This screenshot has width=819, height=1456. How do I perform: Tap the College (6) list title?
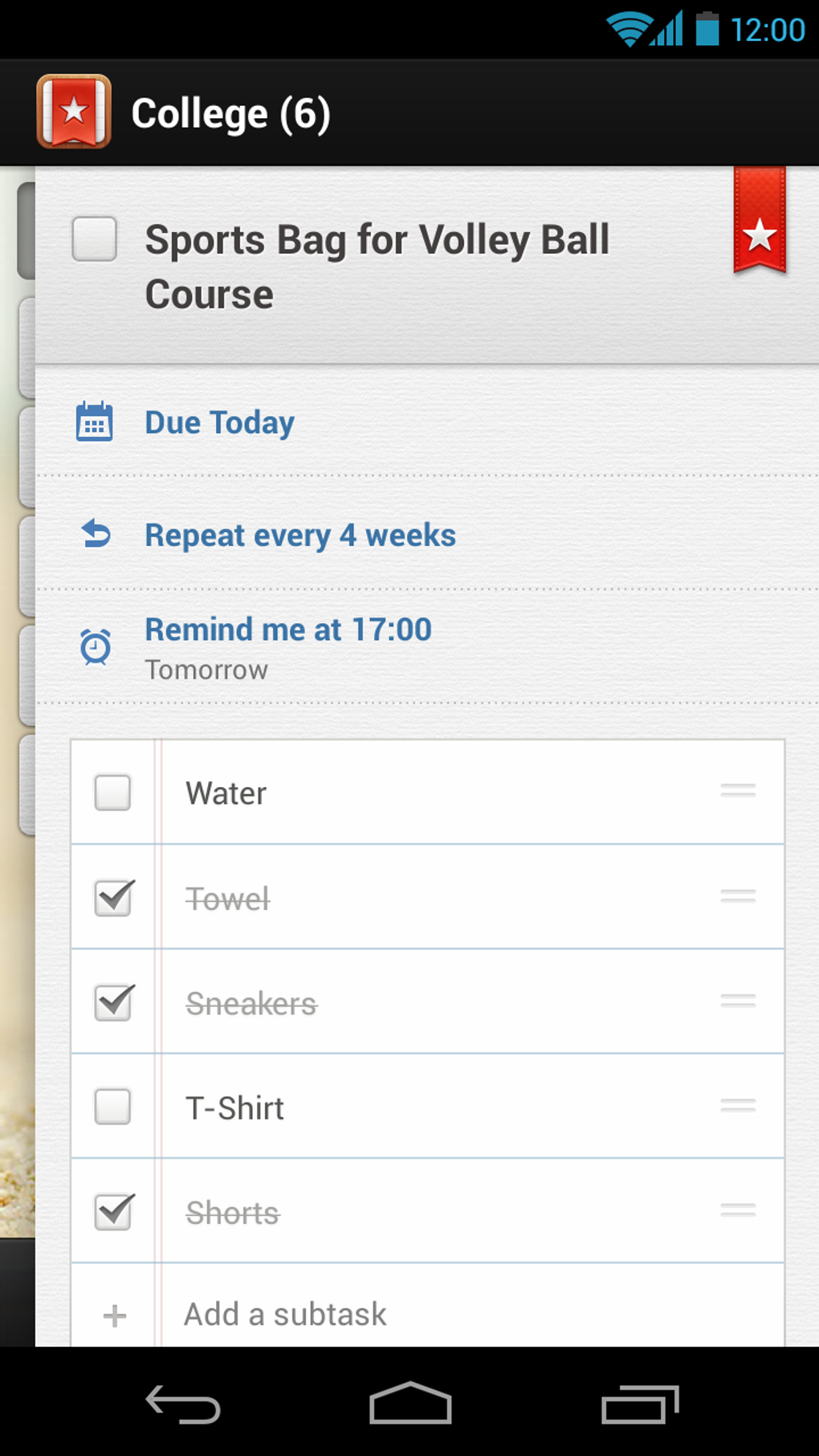tap(230, 113)
